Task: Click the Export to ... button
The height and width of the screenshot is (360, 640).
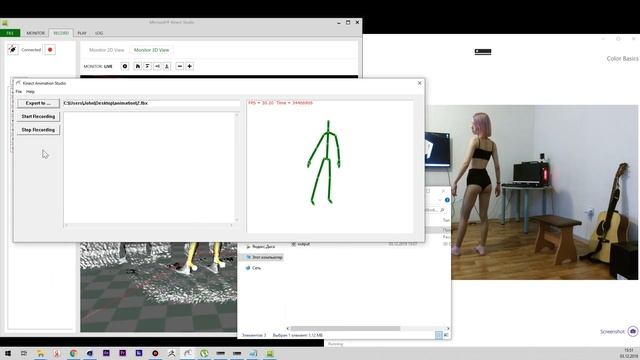Action: click(38, 103)
